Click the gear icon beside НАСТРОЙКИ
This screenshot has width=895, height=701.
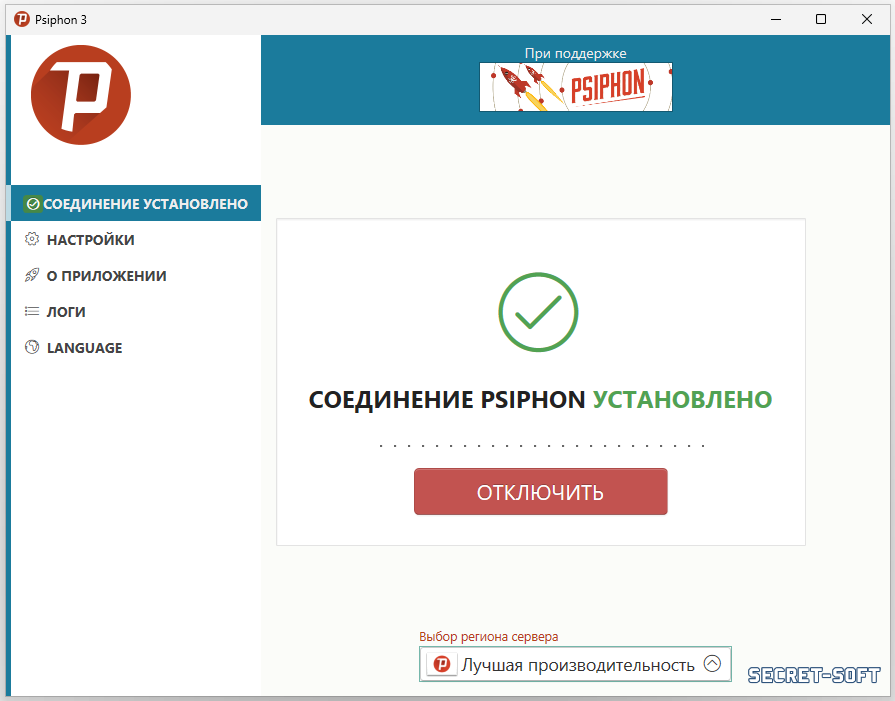coord(32,239)
